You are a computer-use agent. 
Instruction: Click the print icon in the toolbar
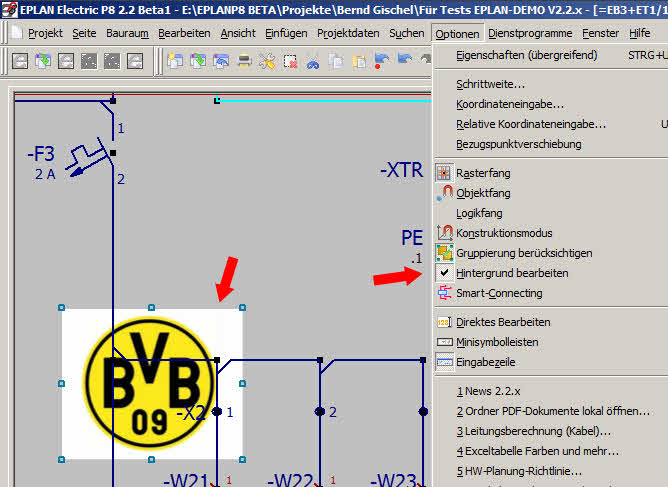click(244, 61)
